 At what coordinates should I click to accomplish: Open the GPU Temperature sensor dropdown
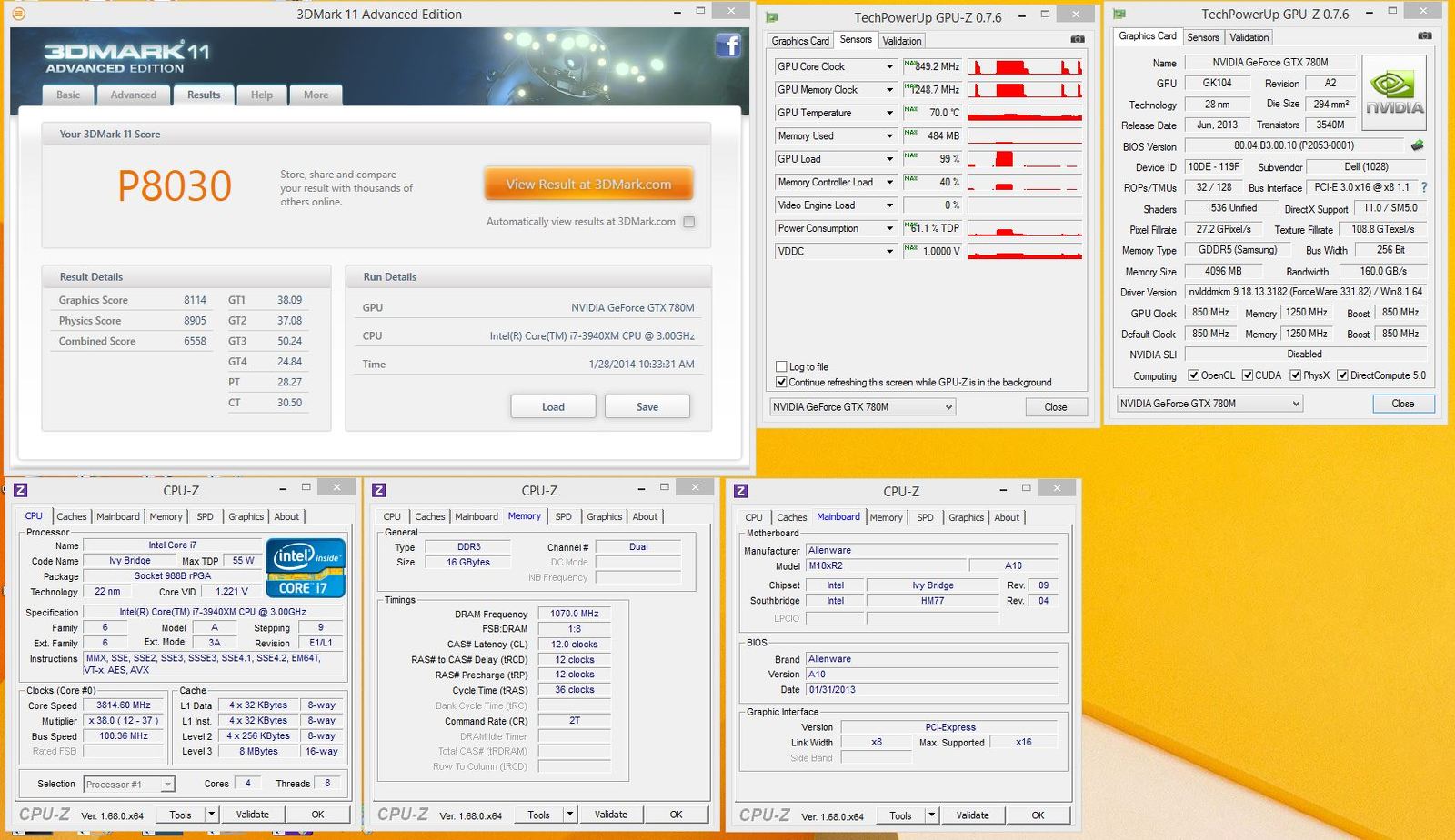pyautogui.click(x=889, y=113)
